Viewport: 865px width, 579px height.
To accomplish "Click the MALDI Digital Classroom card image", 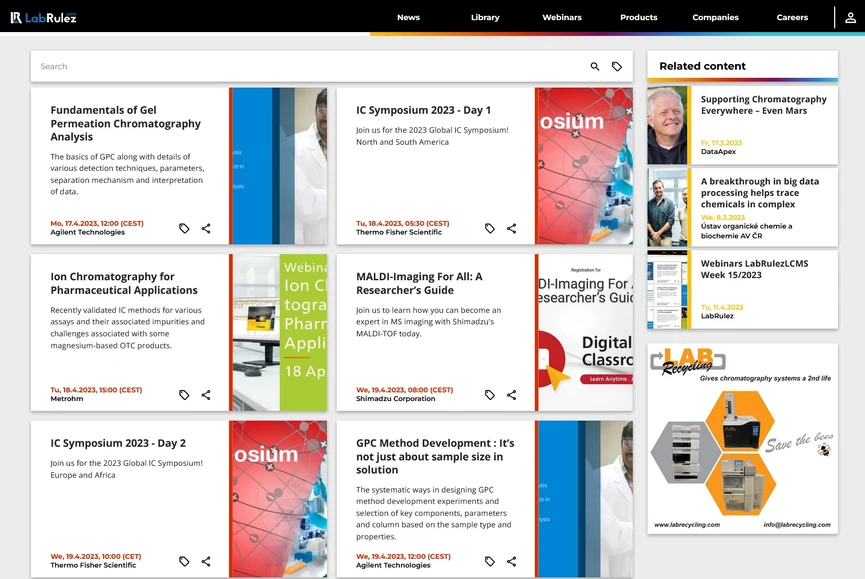I will click(585, 333).
